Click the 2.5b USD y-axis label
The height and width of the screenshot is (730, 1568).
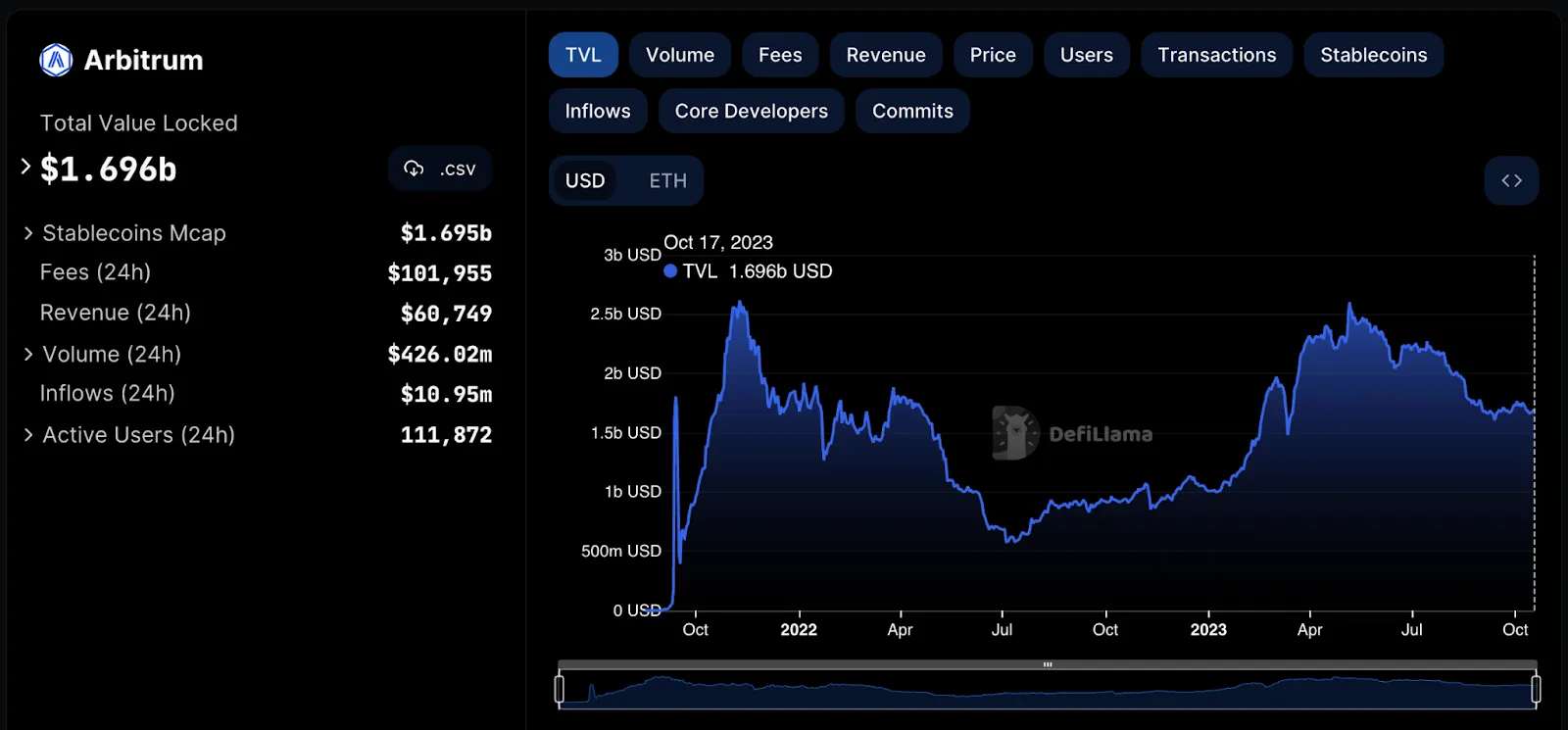(625, 314)
